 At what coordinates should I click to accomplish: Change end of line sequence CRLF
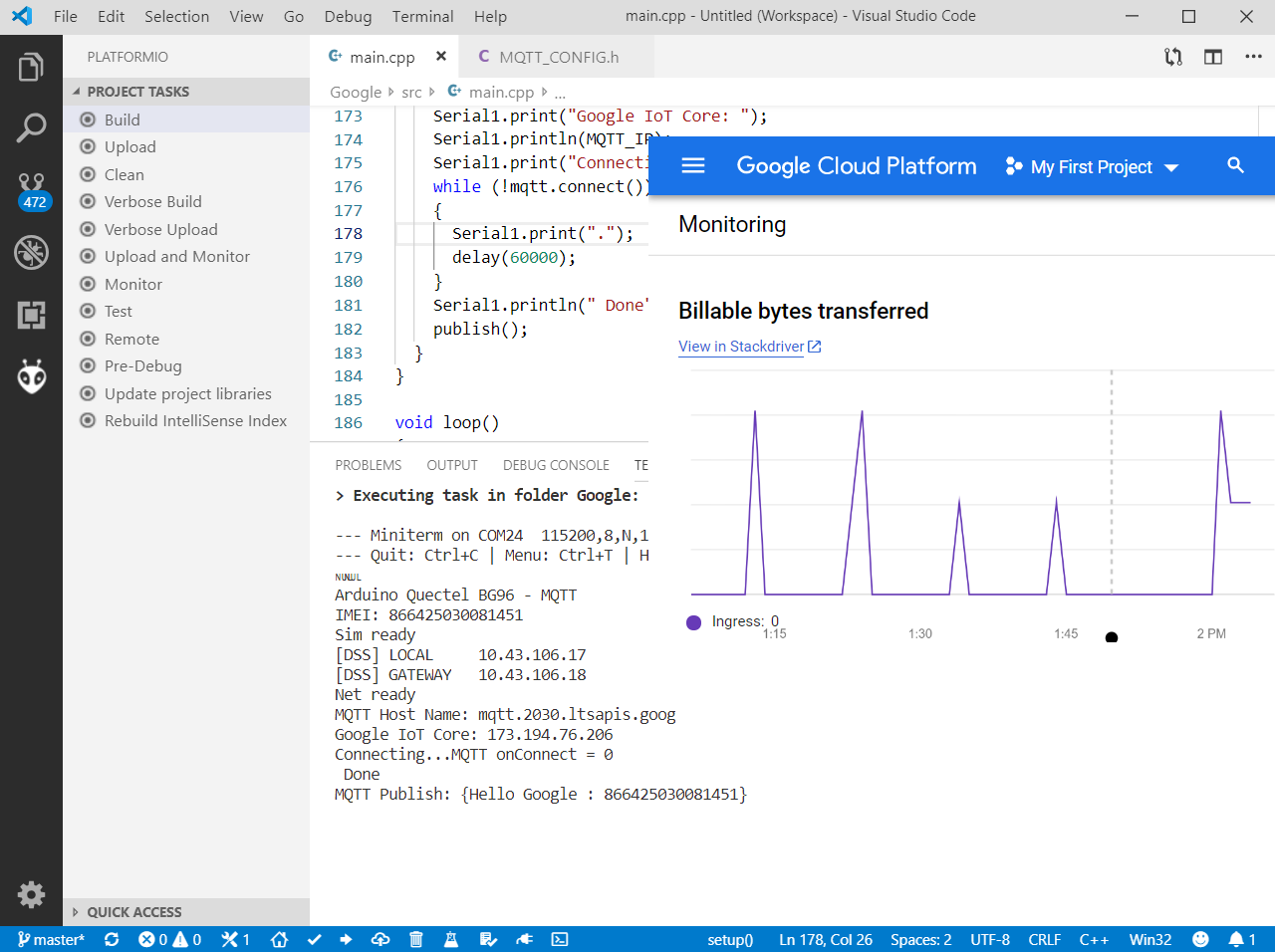tap(1044, 939)
